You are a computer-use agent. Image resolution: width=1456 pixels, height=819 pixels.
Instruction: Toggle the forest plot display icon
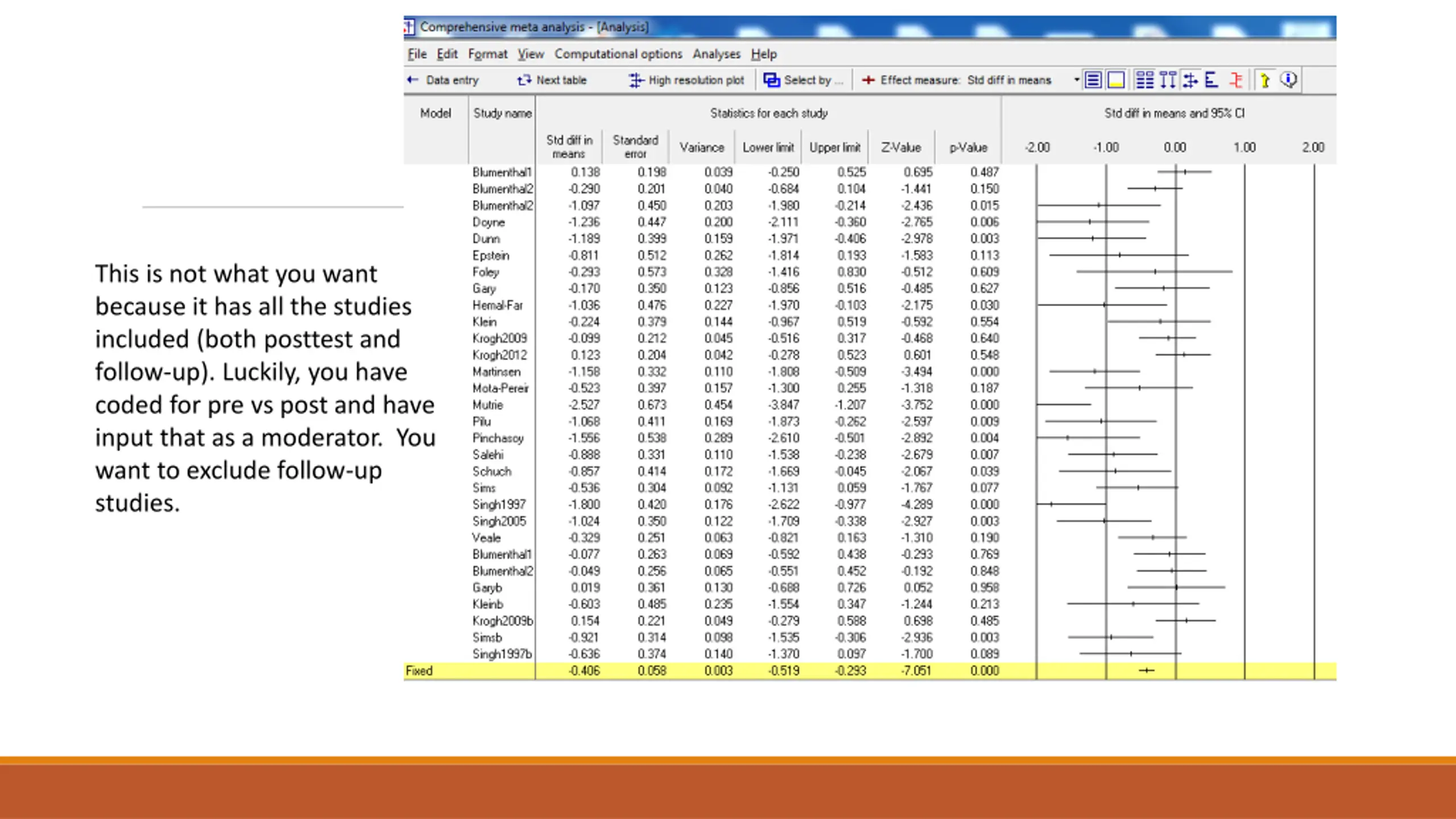pyautogui.click(x=1190, y=80)
